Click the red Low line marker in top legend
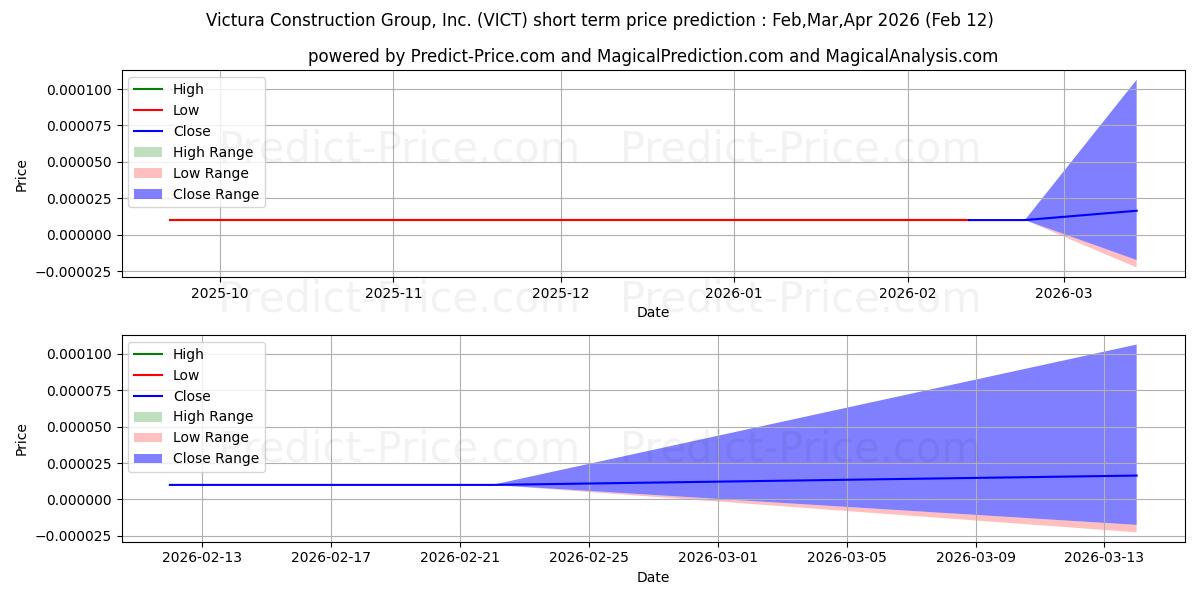This screenshot has height=600, width=1200. pos(148,110)
